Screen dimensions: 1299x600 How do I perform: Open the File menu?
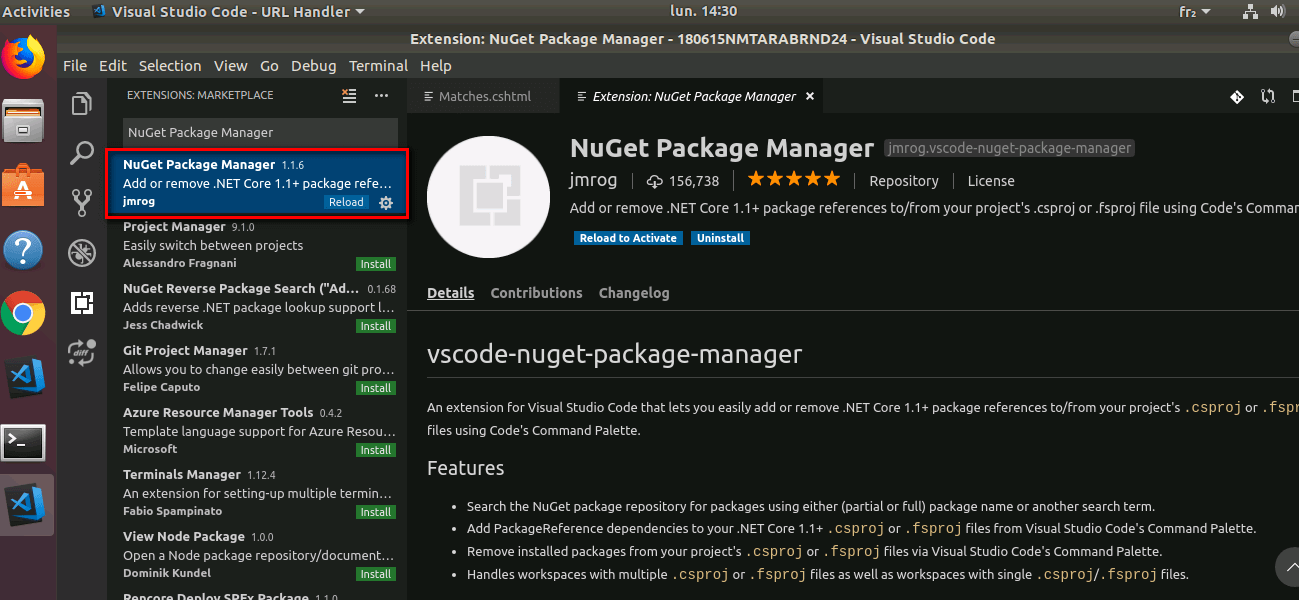coord(75,66)
